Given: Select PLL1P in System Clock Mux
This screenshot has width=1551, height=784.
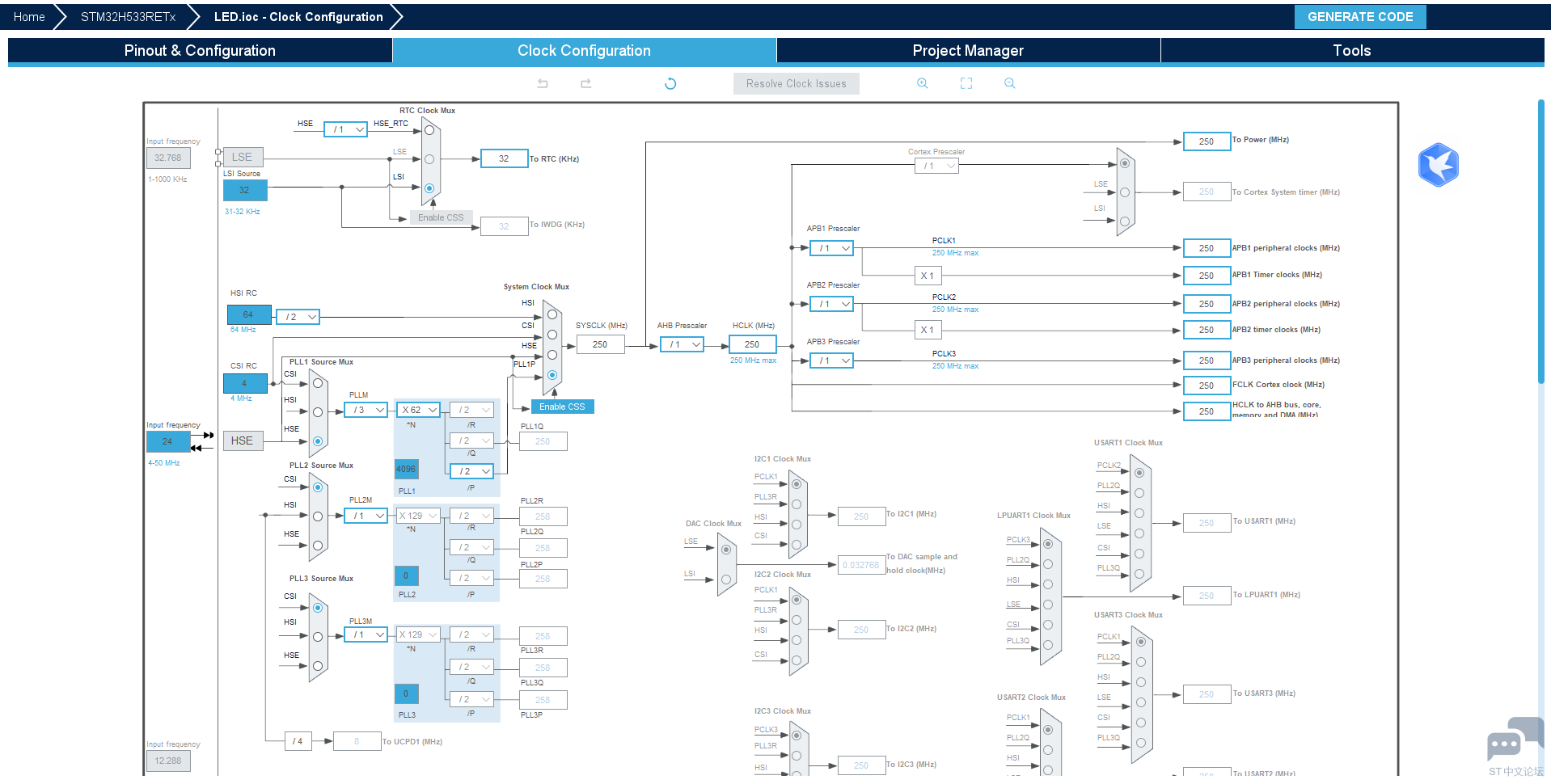Looking at the screenshot, I should click(552, 375).
